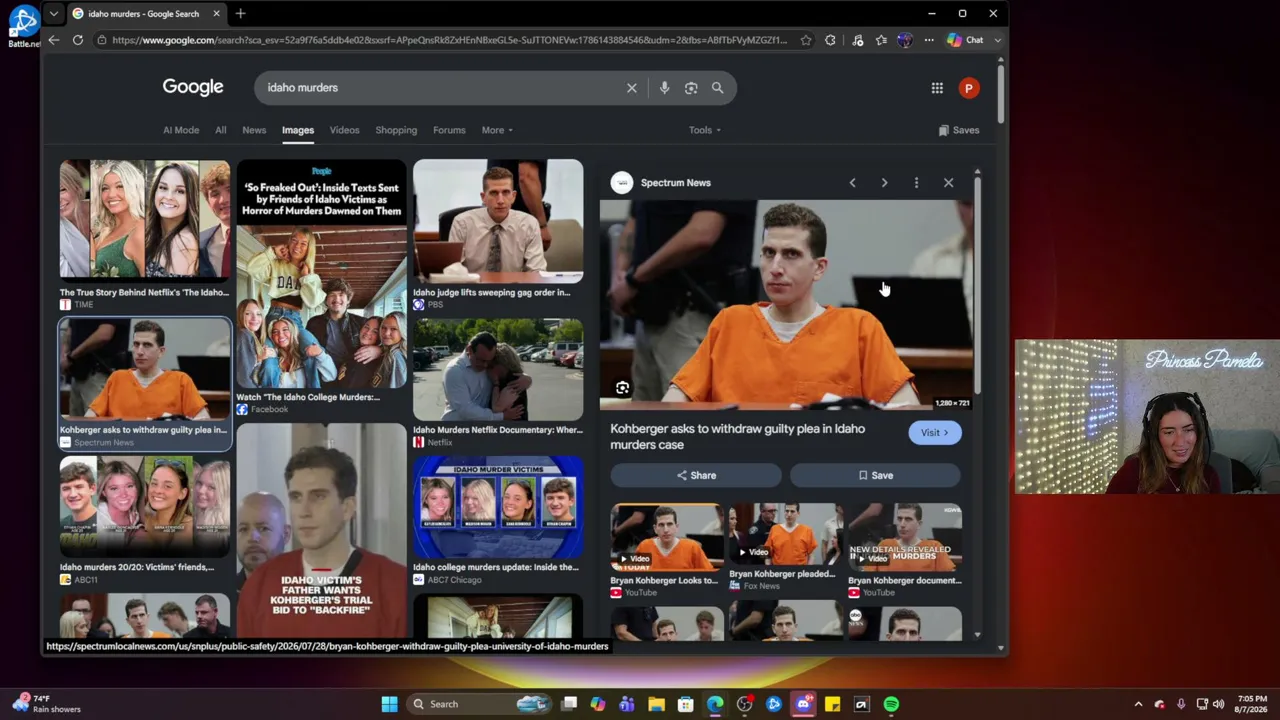Screen dimensions: 1280x720
Task: Switch to the AI Mode tab
Action: pyautogui.click(x=181, y=130)
